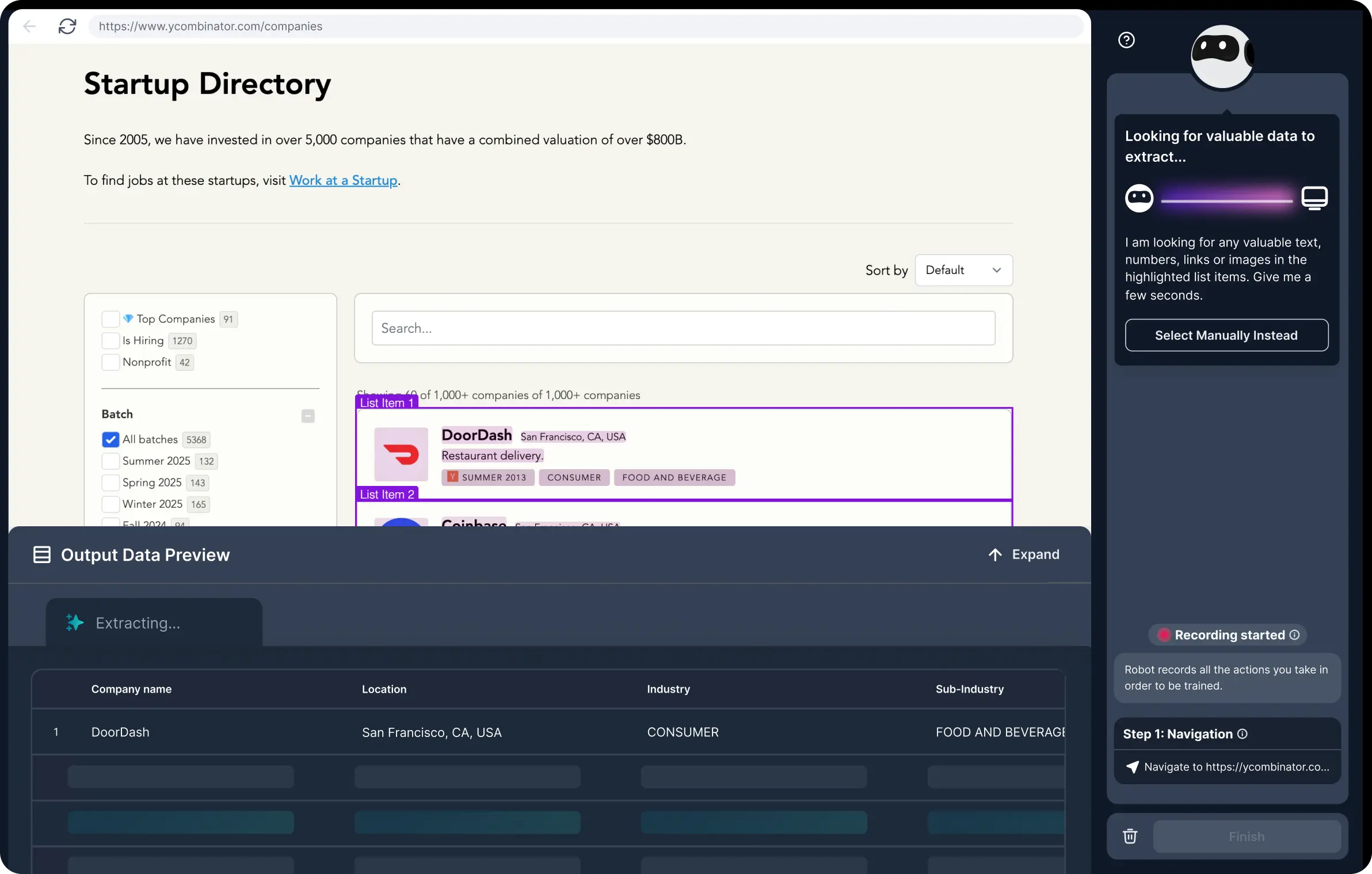The width and height of the screenshot is (1372, 874).
Task: Click the sparkle icon next to Extracting
Action: pos(74,623)
